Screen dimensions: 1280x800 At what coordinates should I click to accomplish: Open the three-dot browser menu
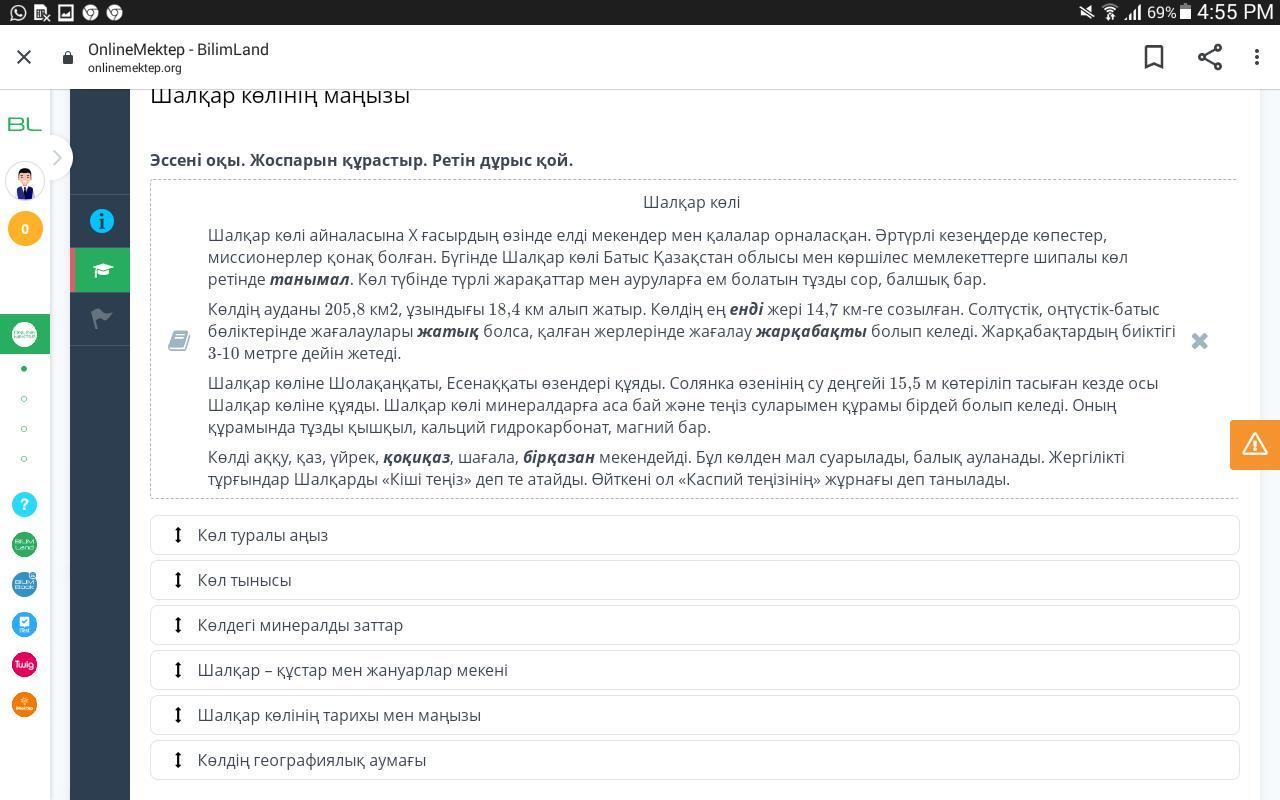pos(1257,57)
